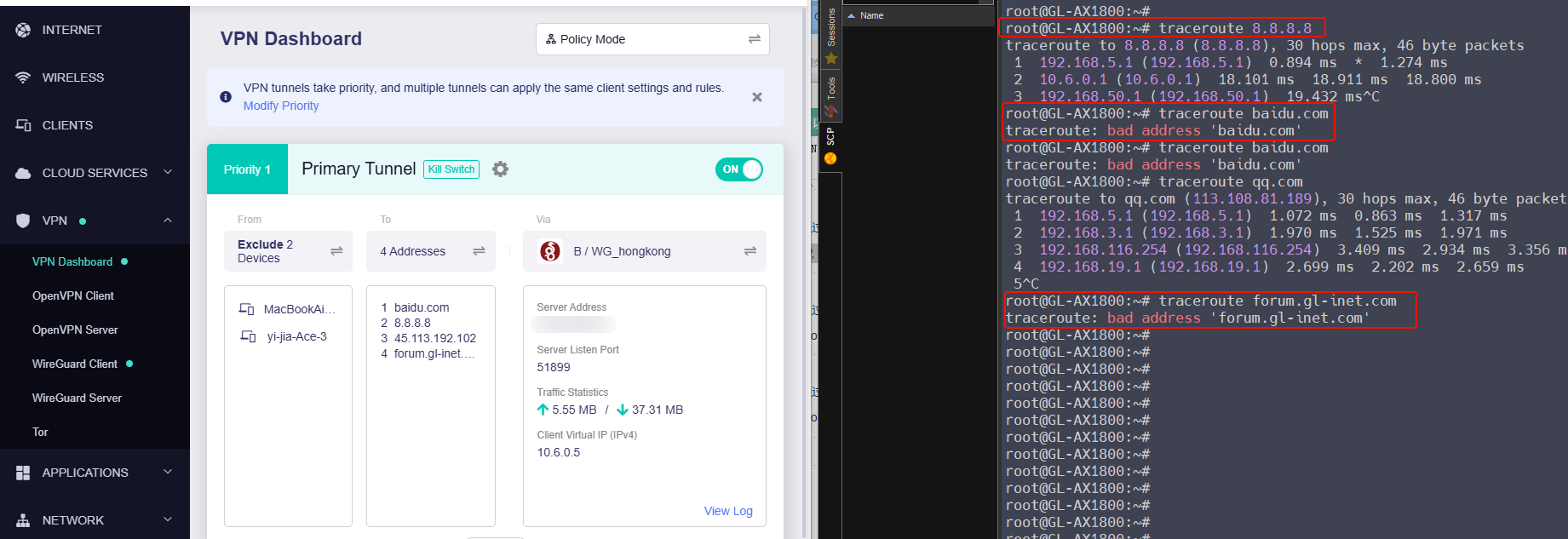This screenshot has height=539, width=1568.
Task: Open the Policy Mode dropdown
Action: pyautogui.click(x=652, y=39)
